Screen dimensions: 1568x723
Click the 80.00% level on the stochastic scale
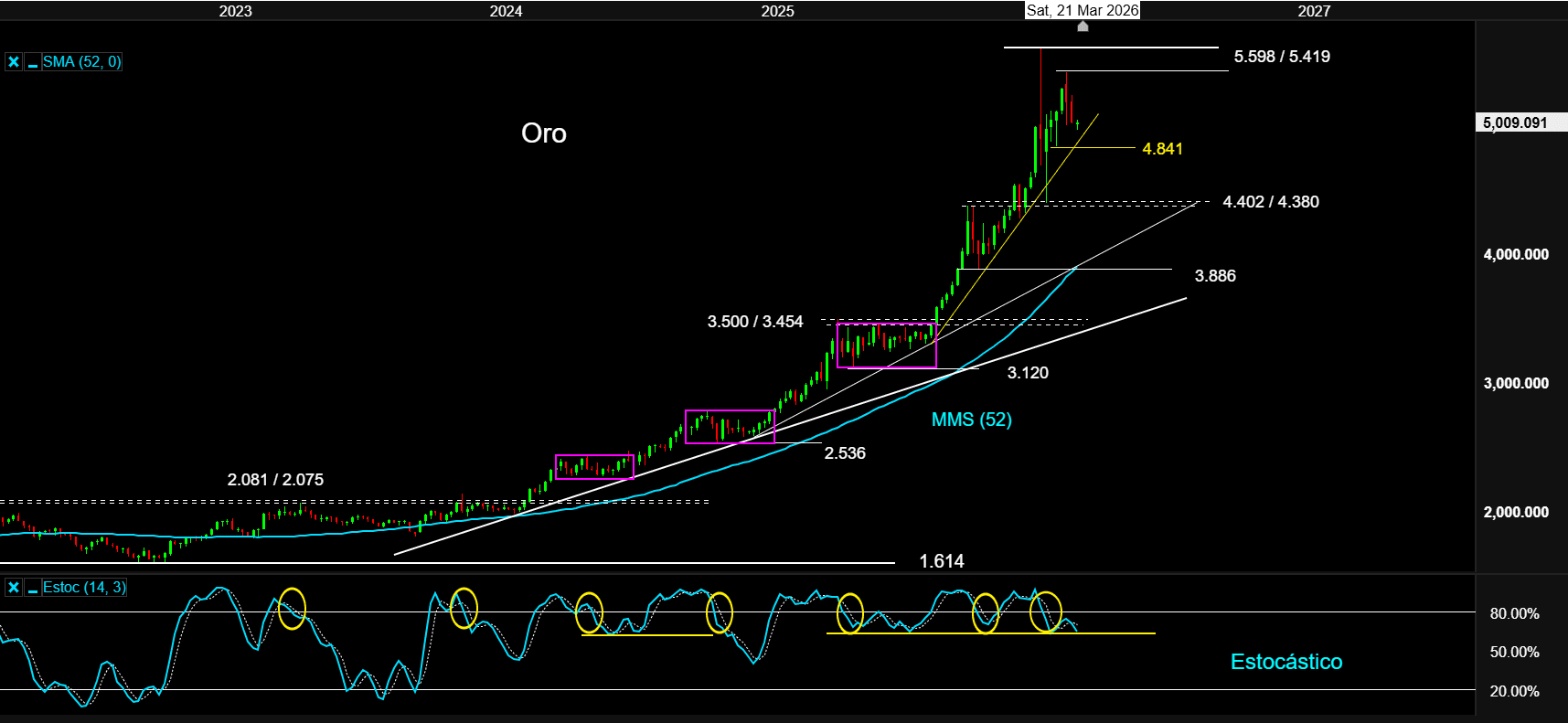click(1514, 613)
